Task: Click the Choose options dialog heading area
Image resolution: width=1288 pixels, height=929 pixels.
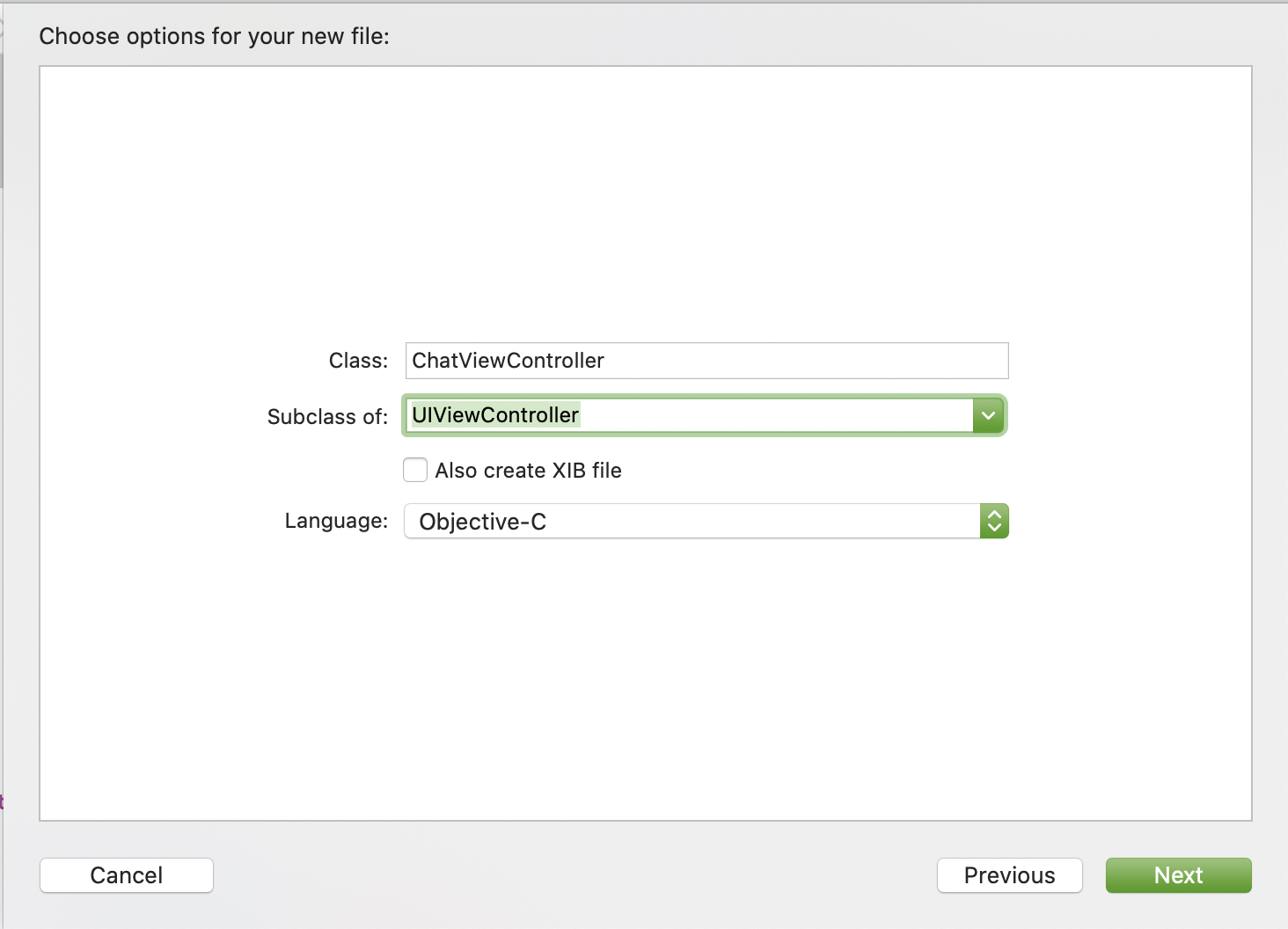Action: click(215, 36)
